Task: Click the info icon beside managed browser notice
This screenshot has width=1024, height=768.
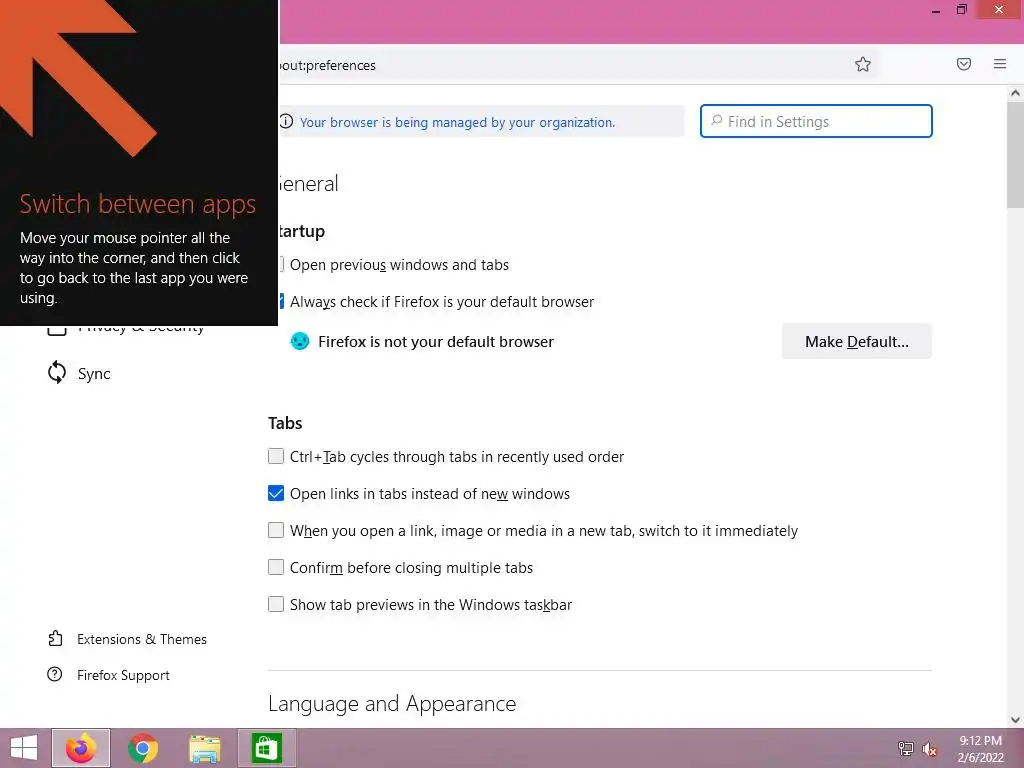Action: 286,121
